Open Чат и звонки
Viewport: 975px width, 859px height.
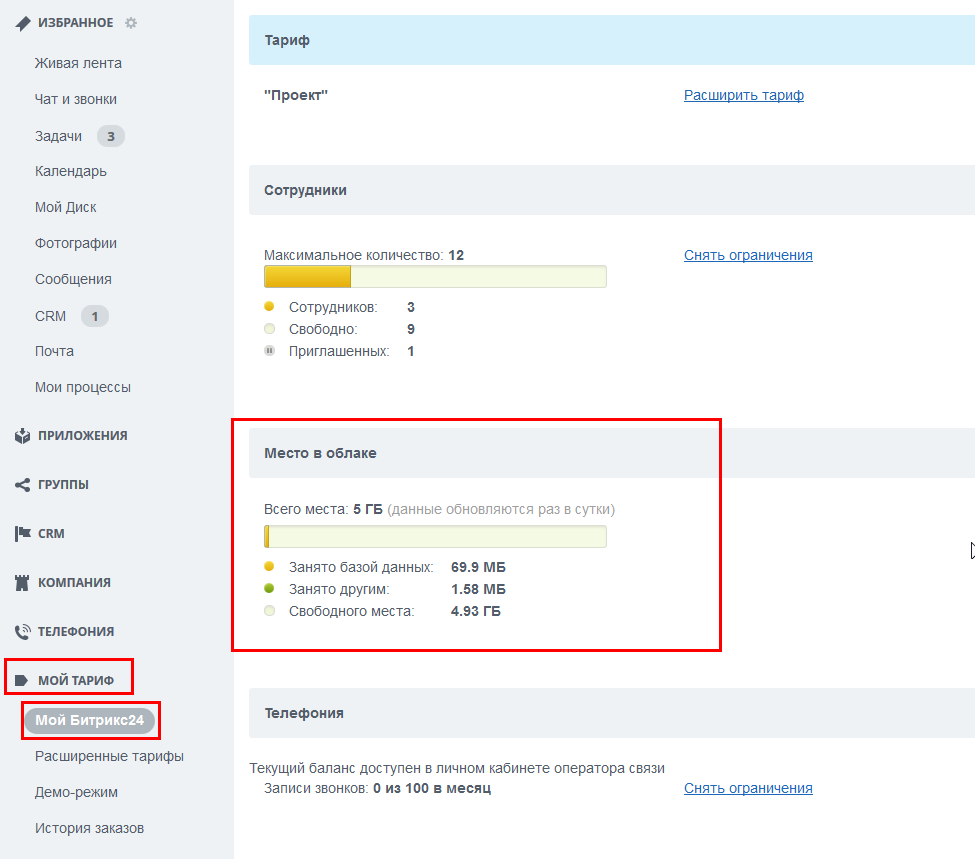pyautogui.click(x=76, y=100)
